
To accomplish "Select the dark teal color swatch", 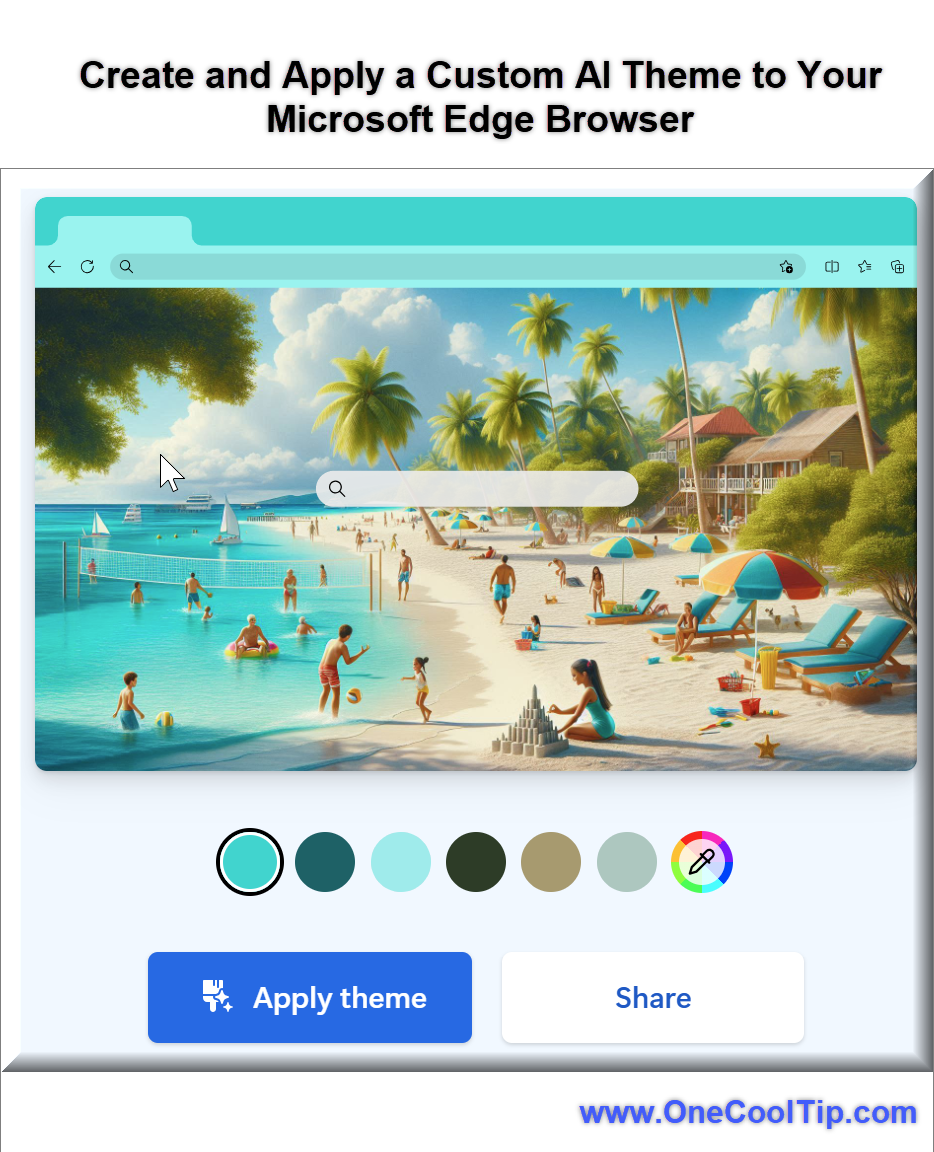I will 325,862.
